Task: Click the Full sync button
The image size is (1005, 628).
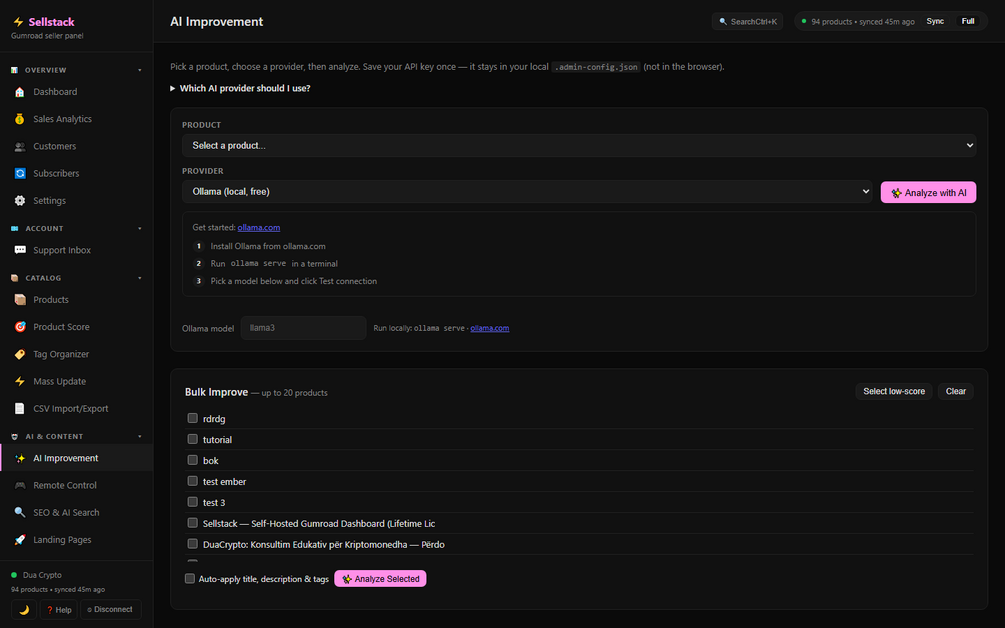Action: pyautogui.click(x=968, y=21)
